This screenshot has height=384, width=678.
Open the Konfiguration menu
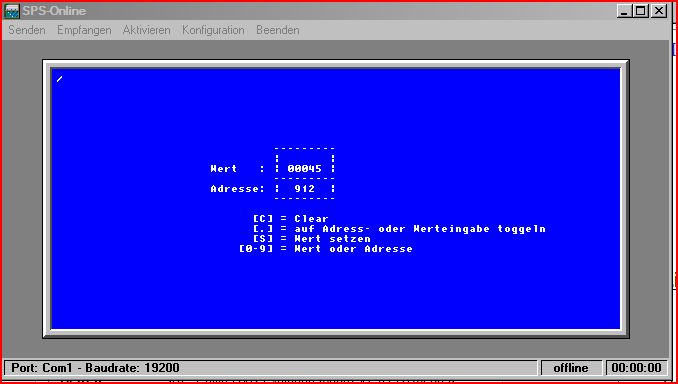point(213,30)
